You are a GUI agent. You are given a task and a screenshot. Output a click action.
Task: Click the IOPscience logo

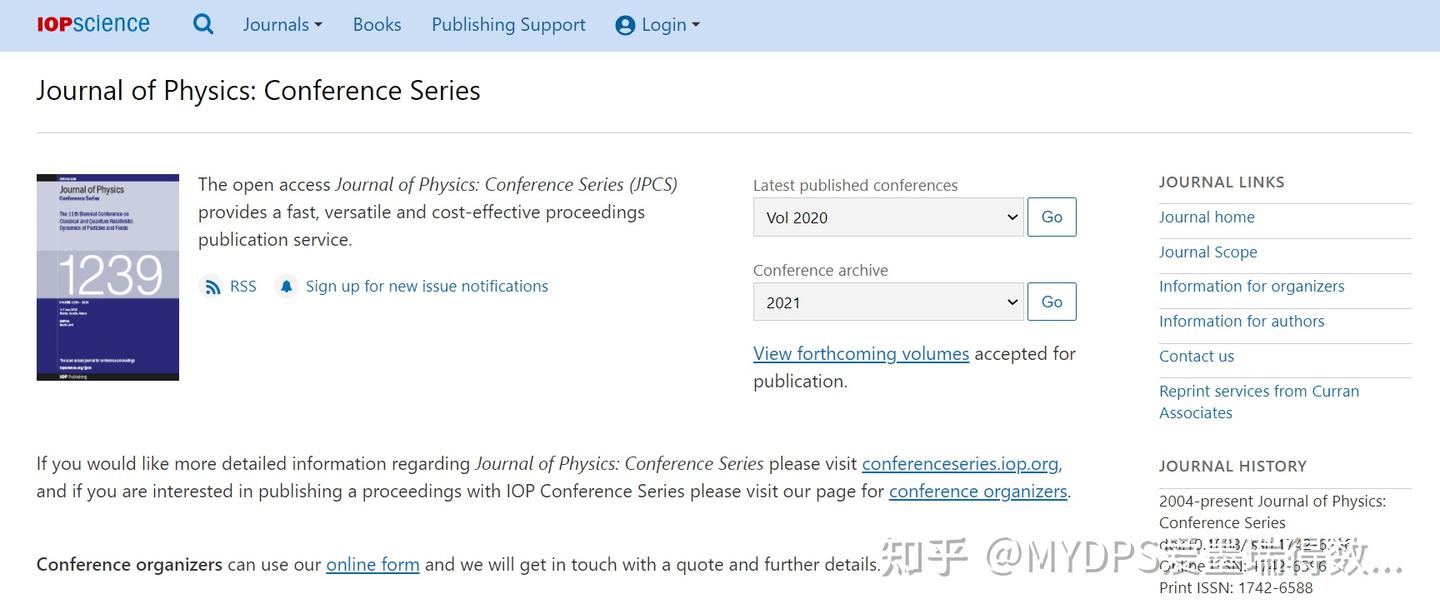click(92, 23)
